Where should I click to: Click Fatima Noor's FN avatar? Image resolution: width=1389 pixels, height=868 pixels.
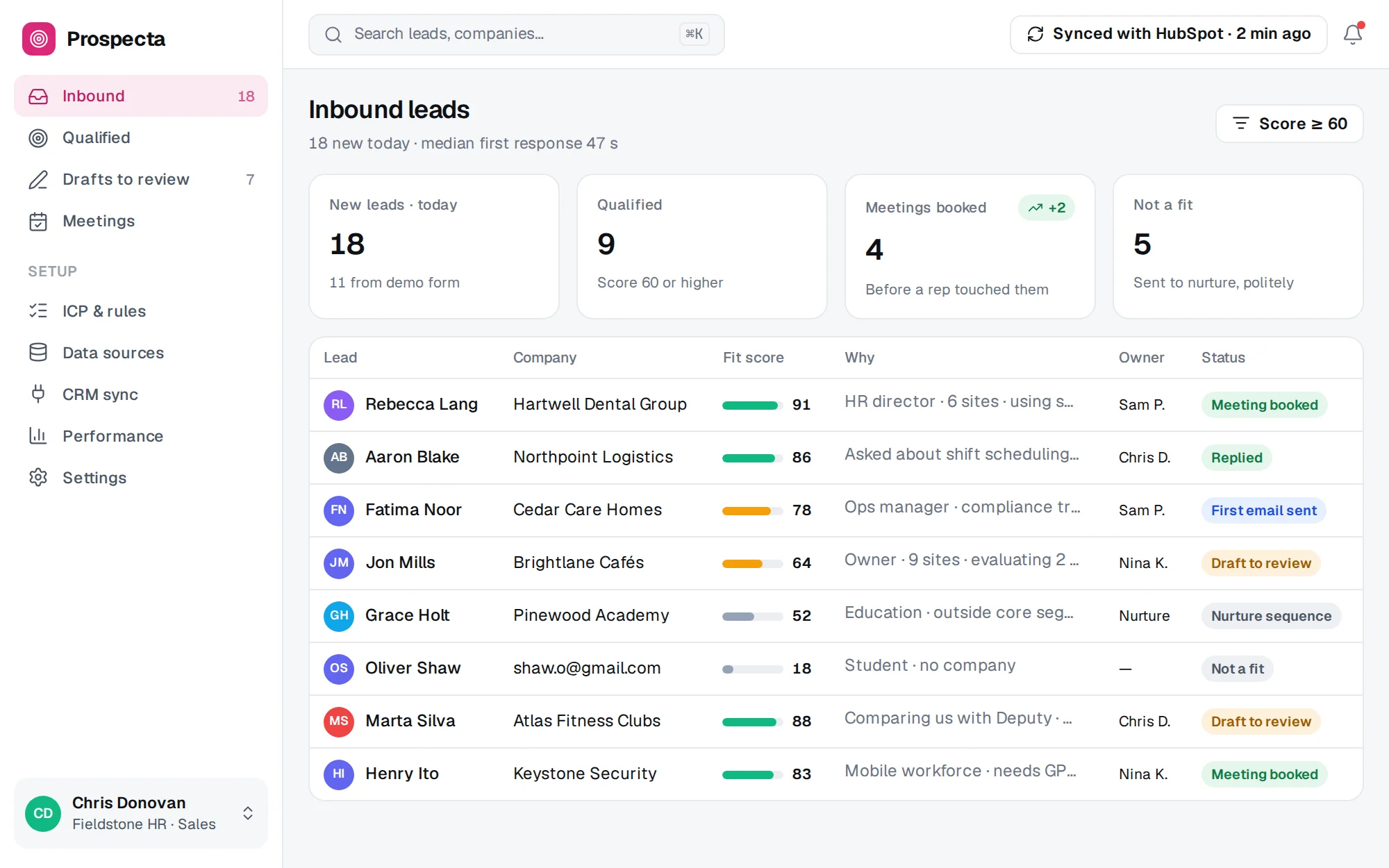339,510
